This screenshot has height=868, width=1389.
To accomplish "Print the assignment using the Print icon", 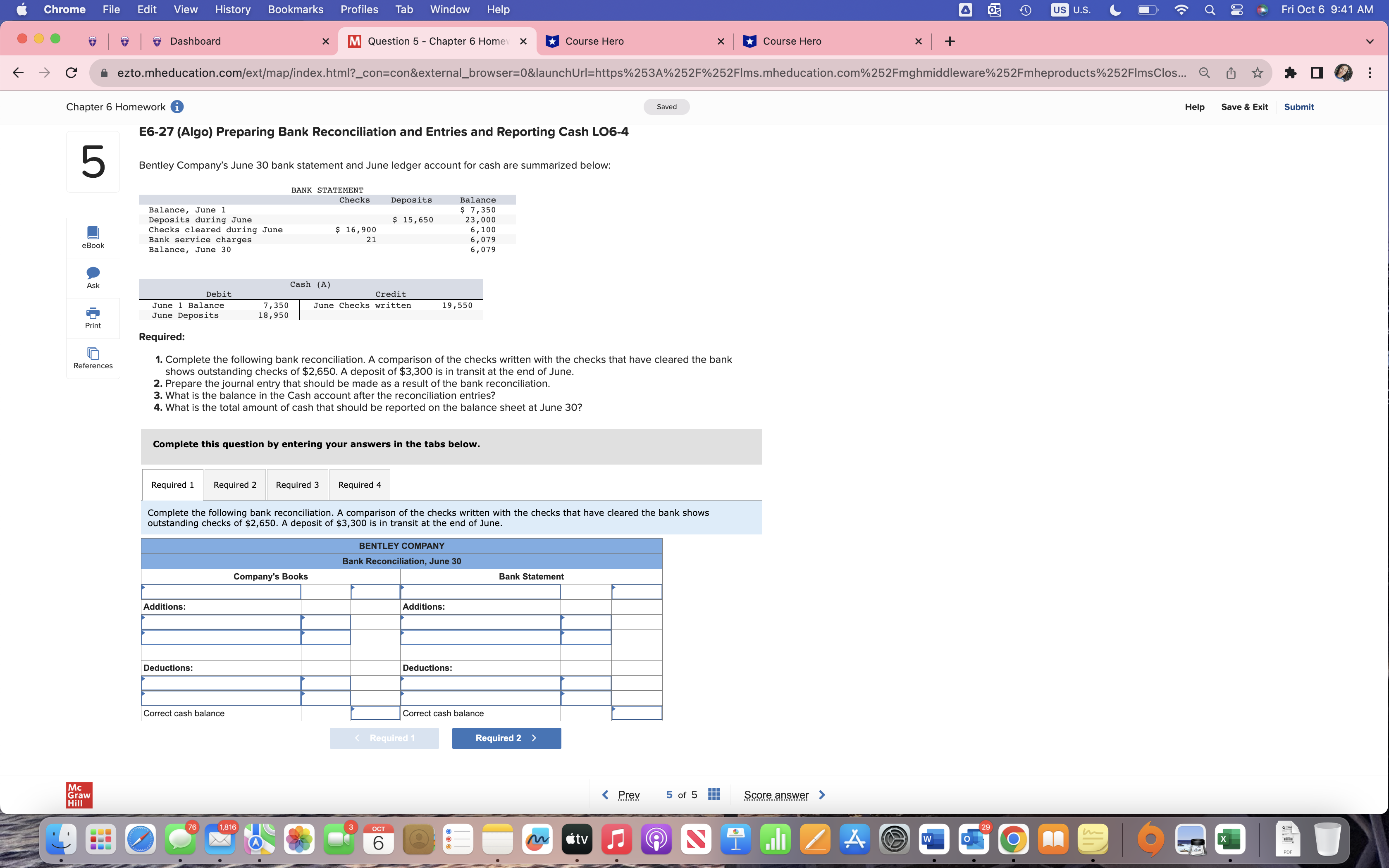I will 93,317.
